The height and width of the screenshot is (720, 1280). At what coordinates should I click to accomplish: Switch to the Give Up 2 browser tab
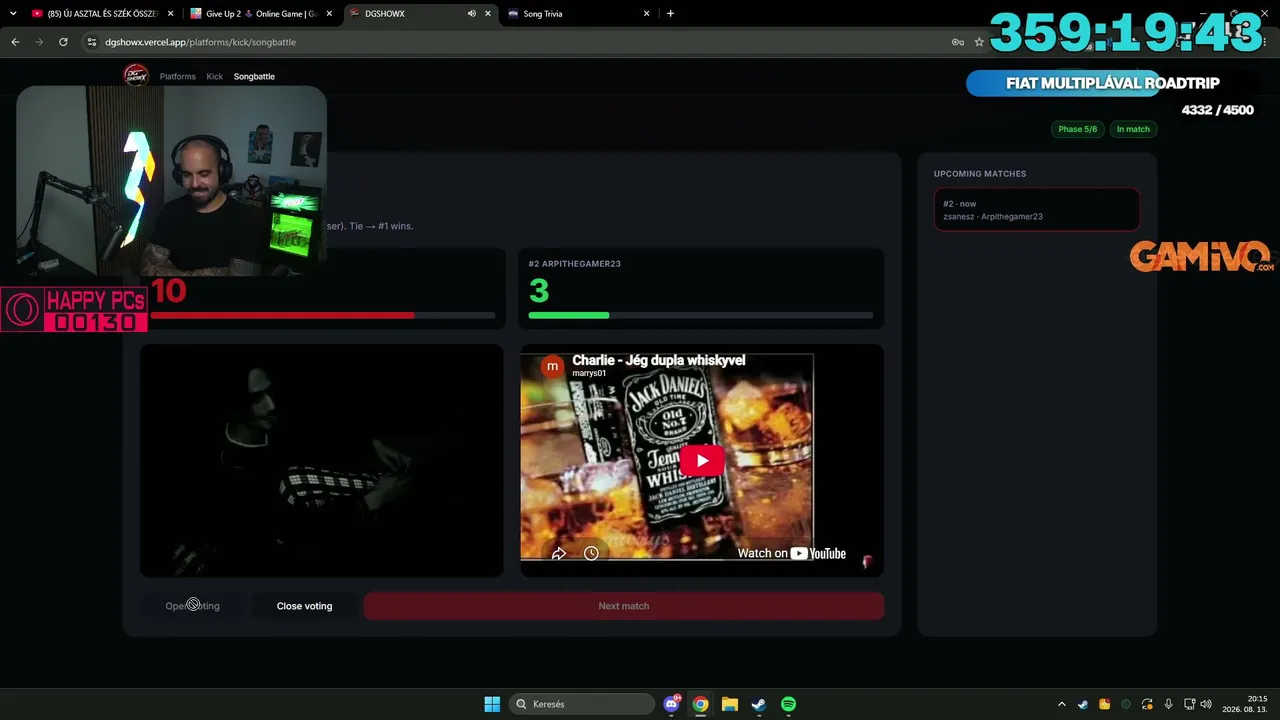point(261,14)
